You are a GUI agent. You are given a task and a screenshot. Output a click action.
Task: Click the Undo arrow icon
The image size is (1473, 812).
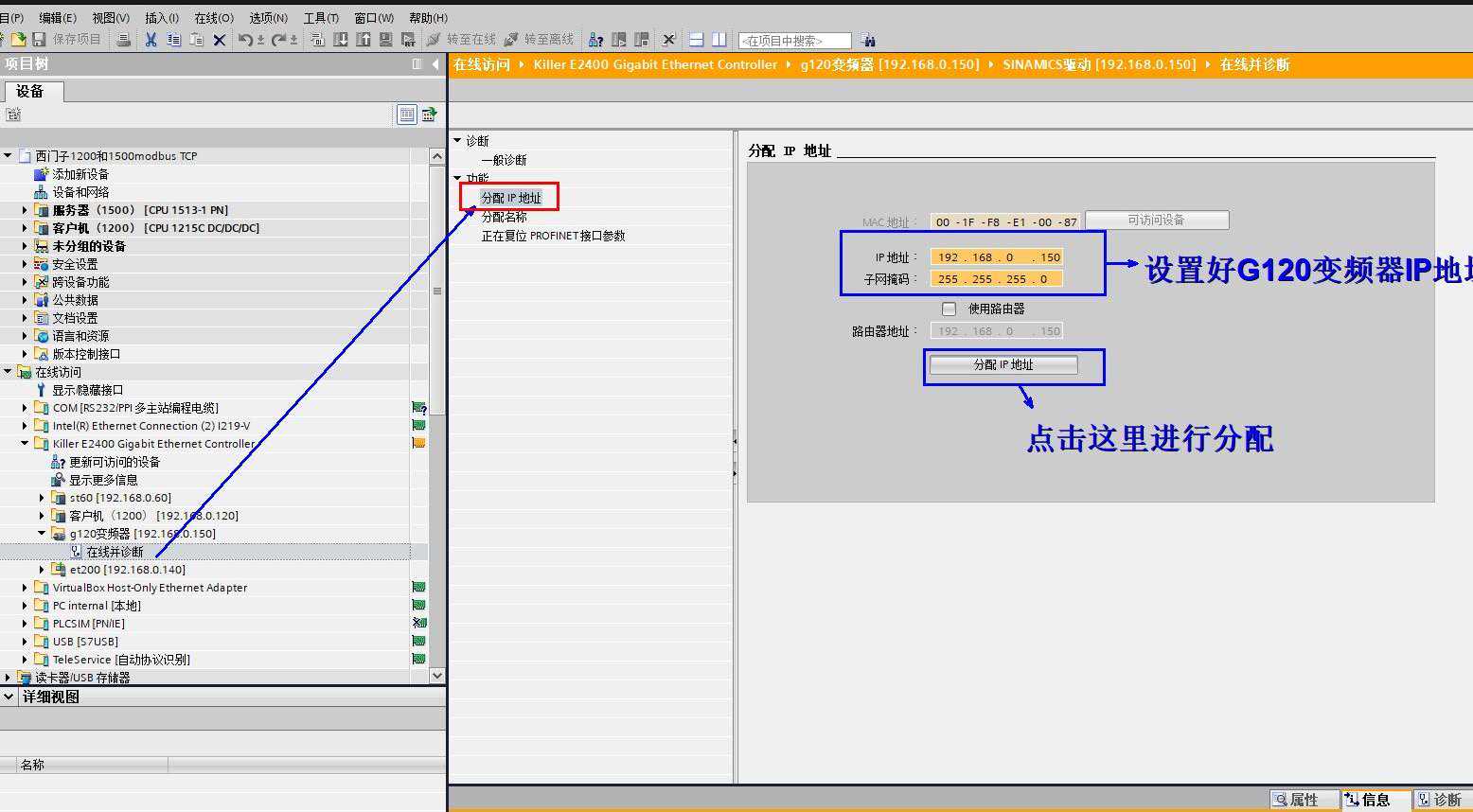coord(245,40)
